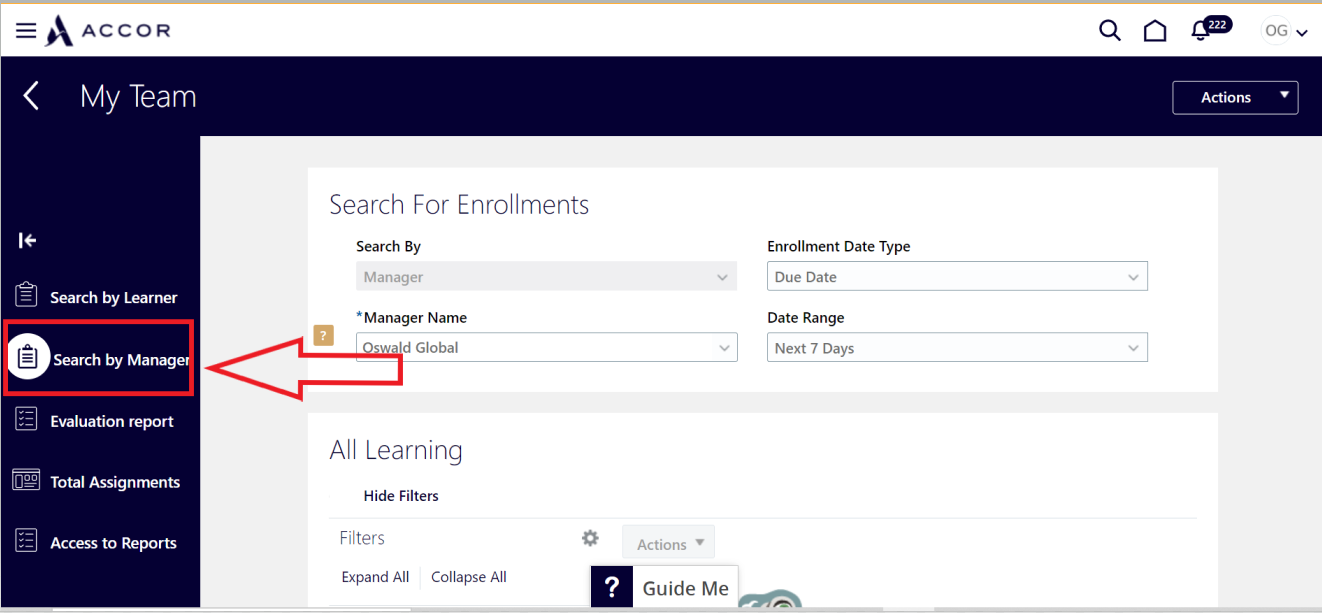Click the yellow help question mark icon
Viewport: 1322px width, 613px height.
point(323,336)
